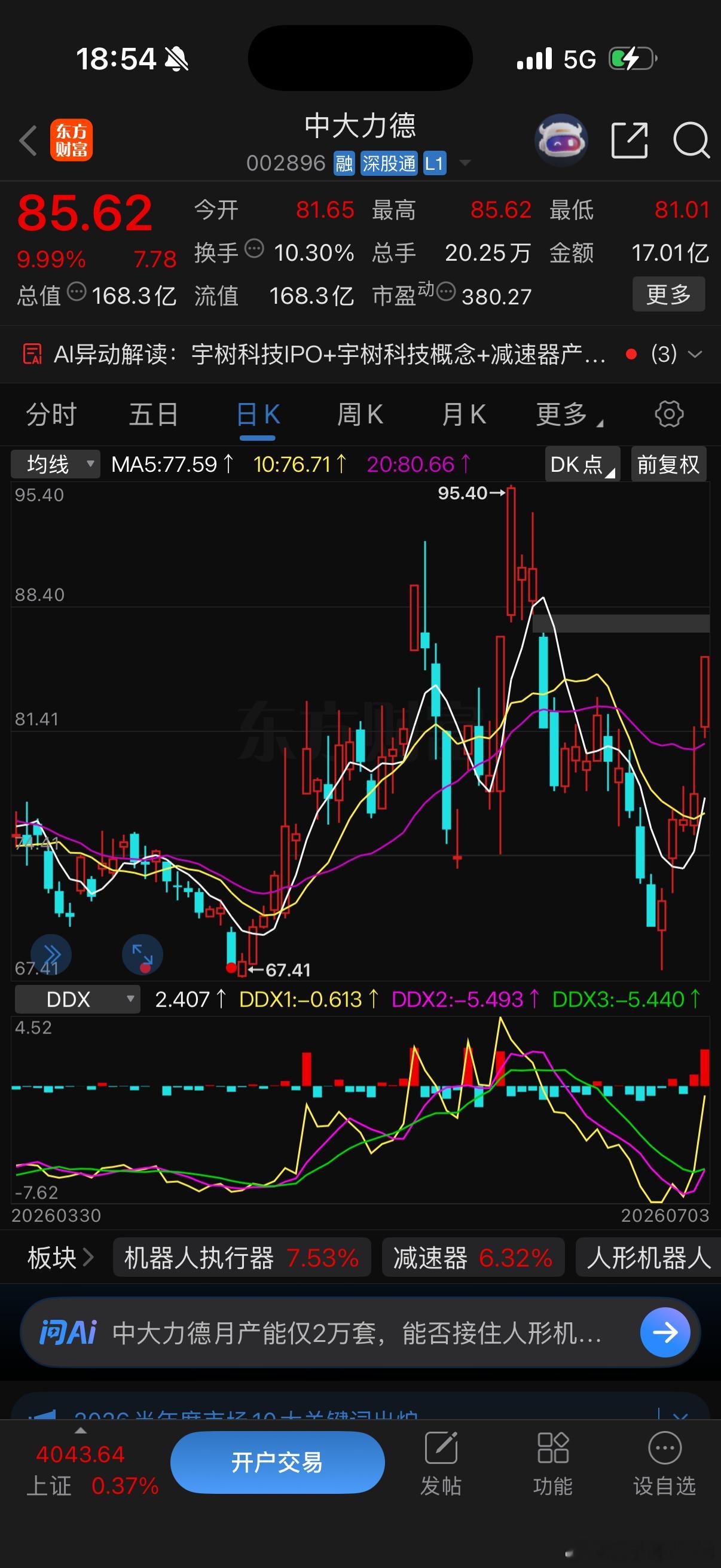Open the 均线 indicator dropdown
This screenshot has height=1568, width=721.
[56, 465]
